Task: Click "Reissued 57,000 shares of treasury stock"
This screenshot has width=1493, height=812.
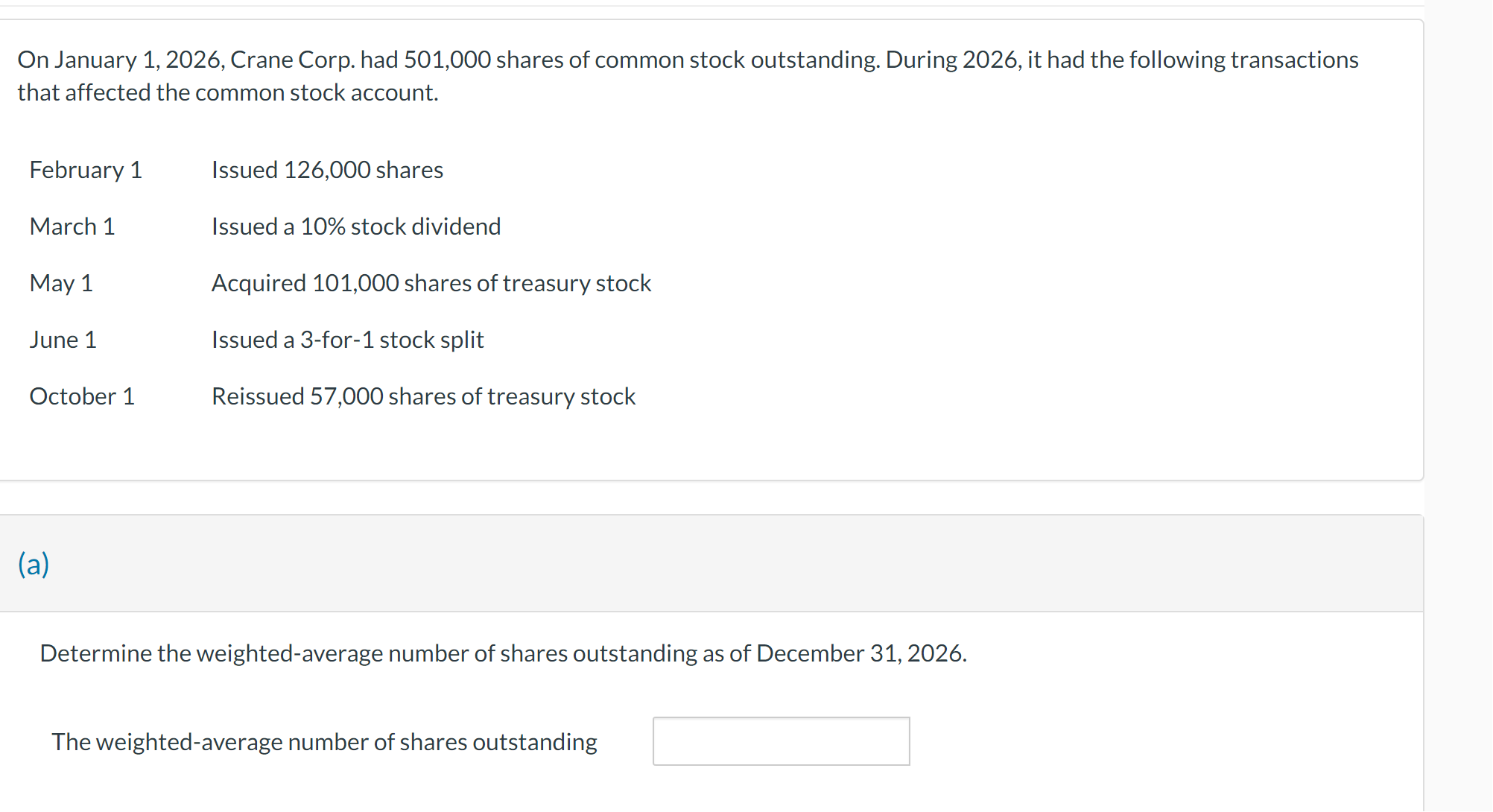Action: (x=423, y=396)
